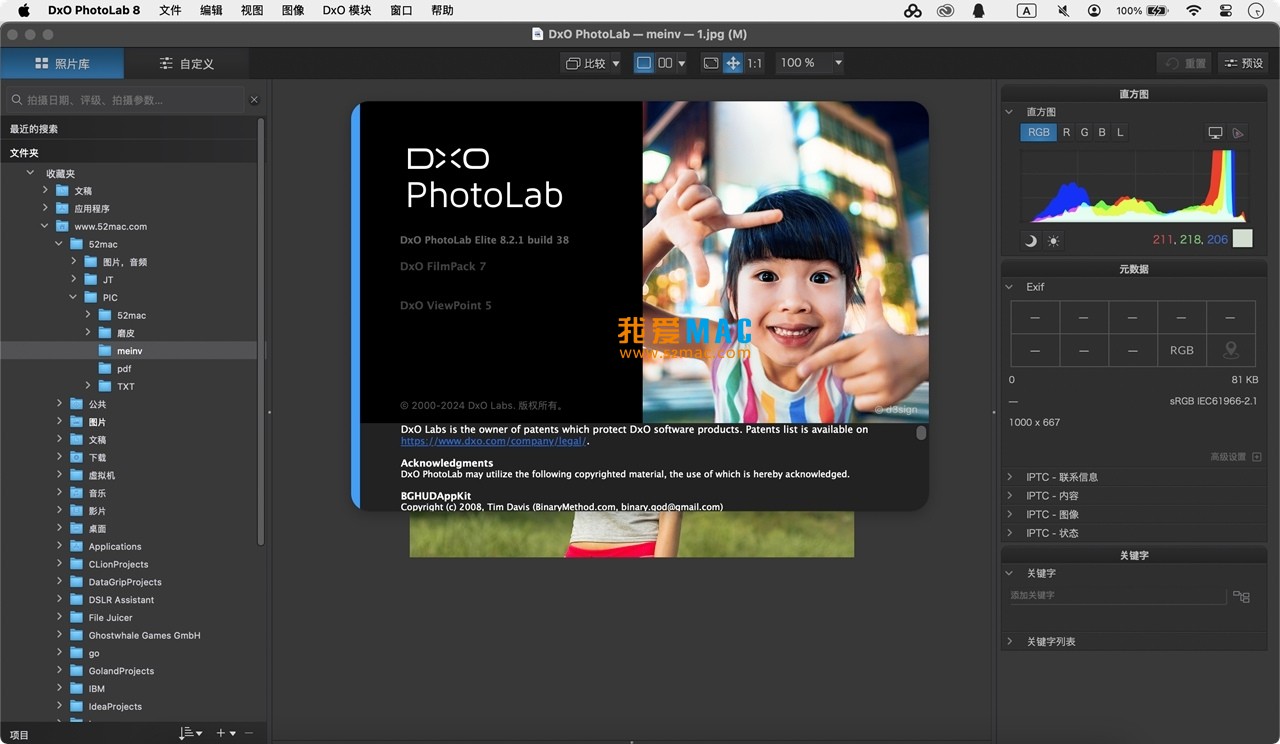Expand the 关键字列表 section

tap(1010, 641)
